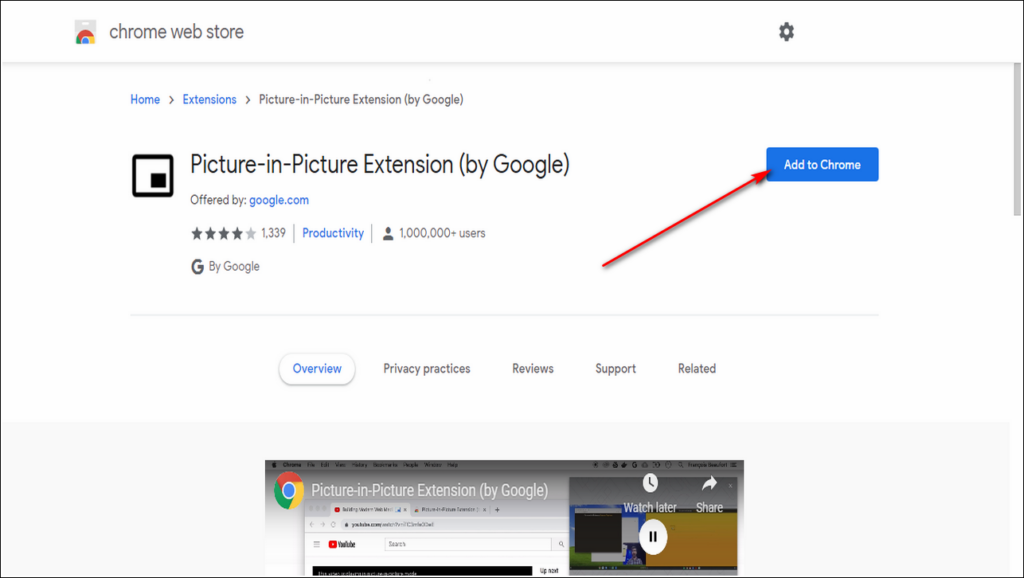Image resolution: width=1024 pixels, height=578 pixels.
Task: Switch to the Support tab
Action: 615,369
